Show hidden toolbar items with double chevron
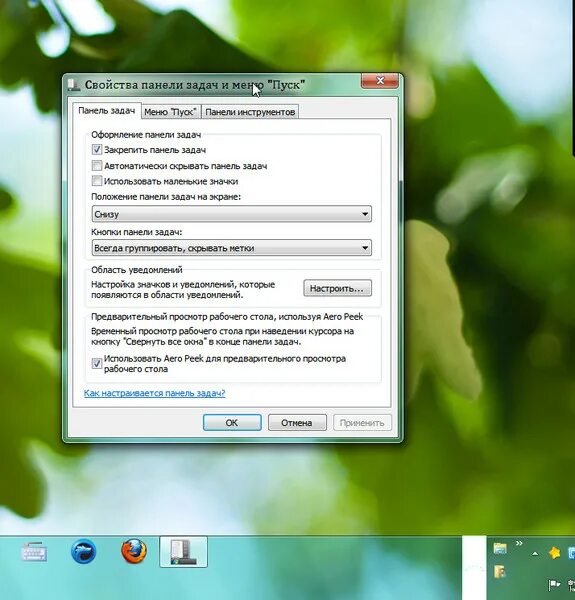The width and height of the screenshot is (575, 600). point(519,543)
